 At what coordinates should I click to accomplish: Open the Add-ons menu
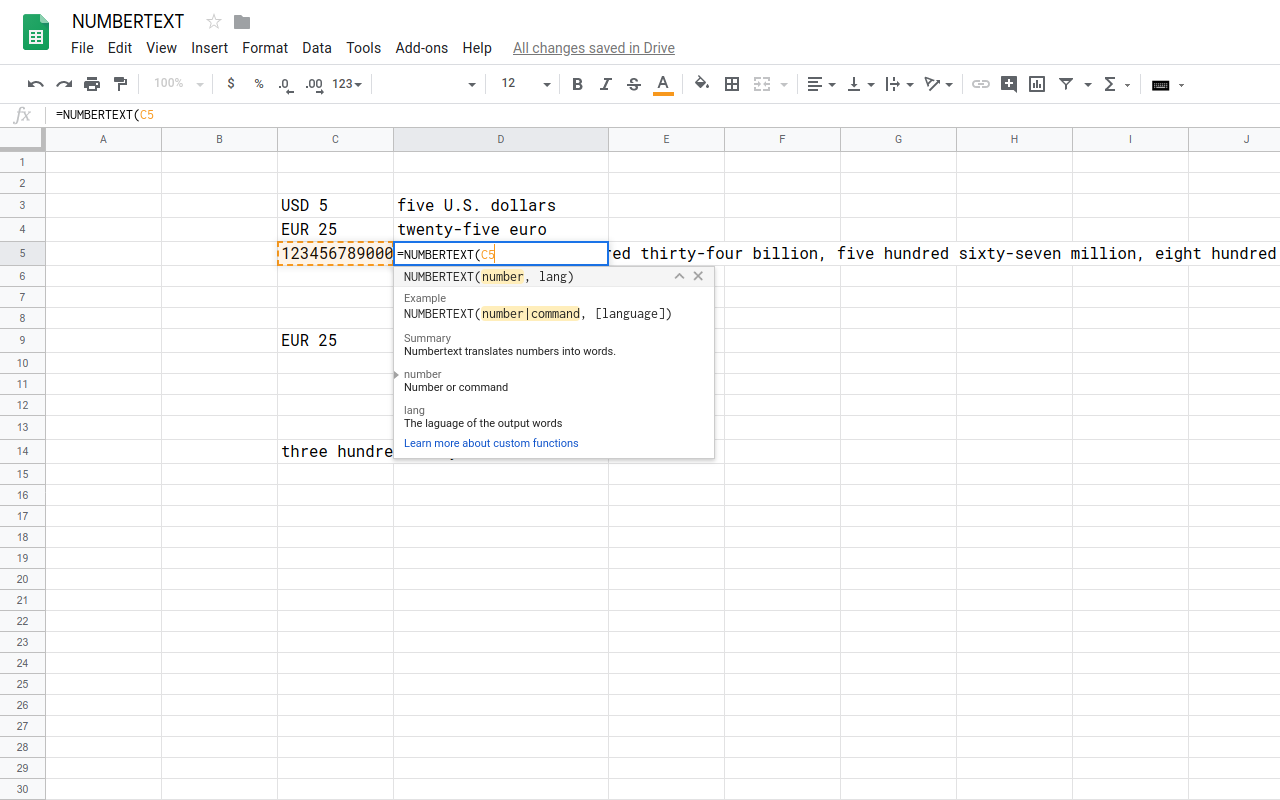[422, 48]
